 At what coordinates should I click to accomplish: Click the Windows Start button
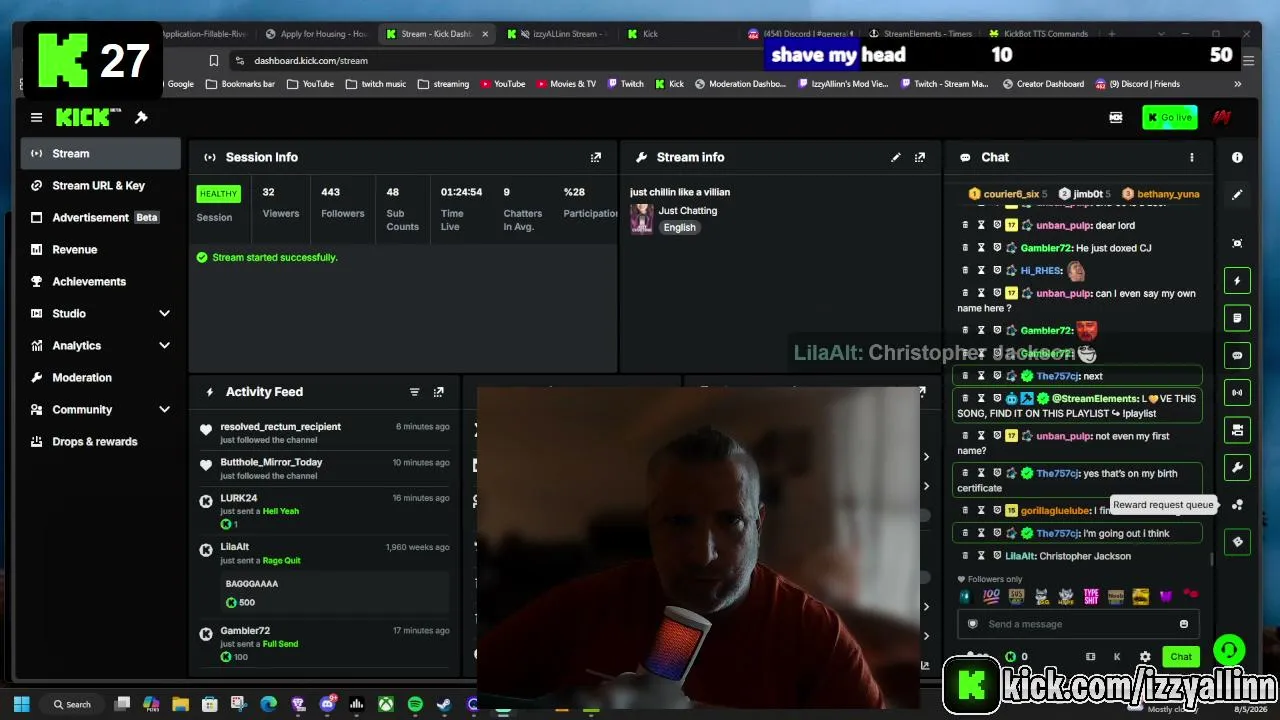click(22, 705)
